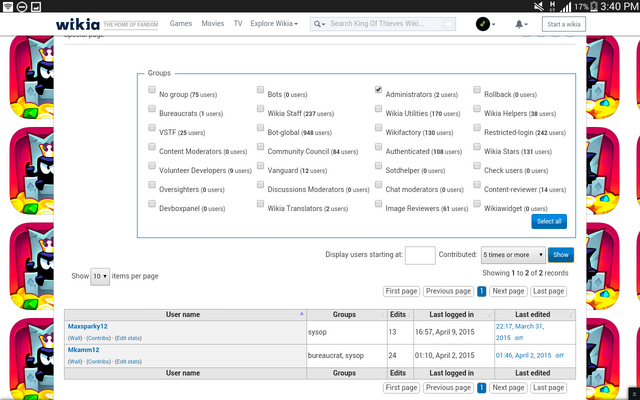
Task: Check the Vanguard checkbox
Action: [x=260, y=165]
